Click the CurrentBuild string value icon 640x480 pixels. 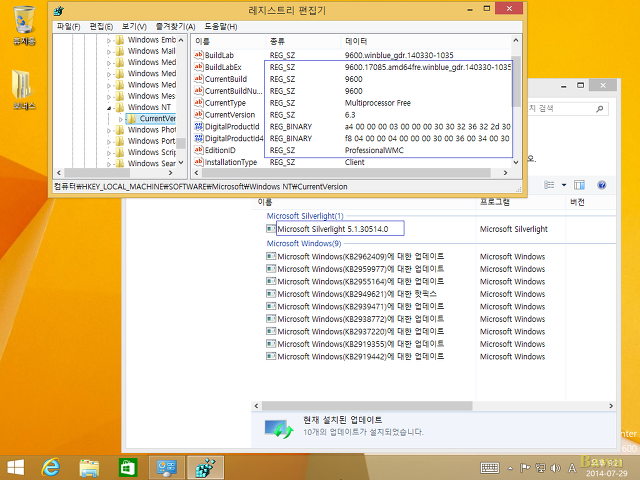(x=199, y=78)
